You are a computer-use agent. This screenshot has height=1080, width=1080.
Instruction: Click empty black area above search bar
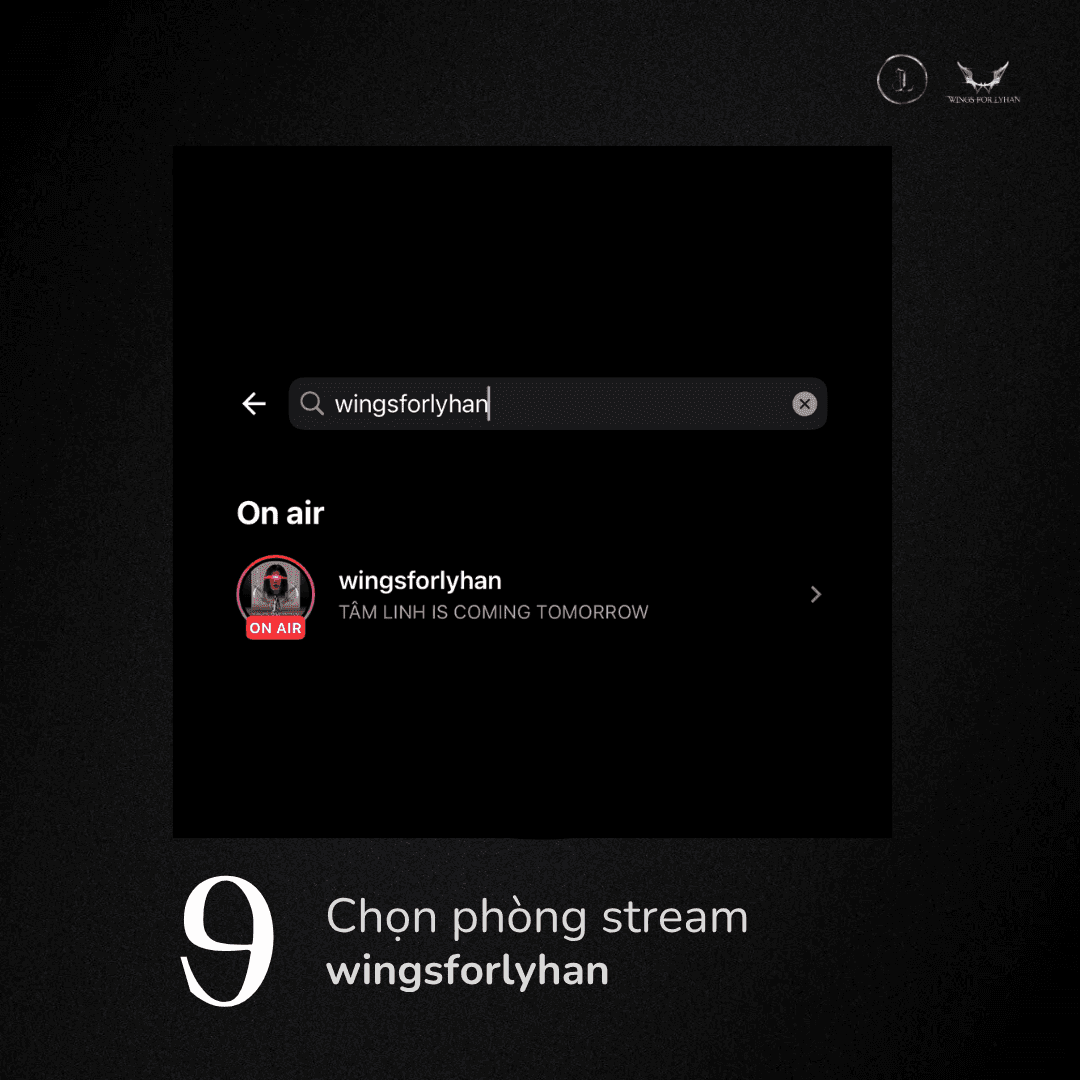click(x=532, y=262)
